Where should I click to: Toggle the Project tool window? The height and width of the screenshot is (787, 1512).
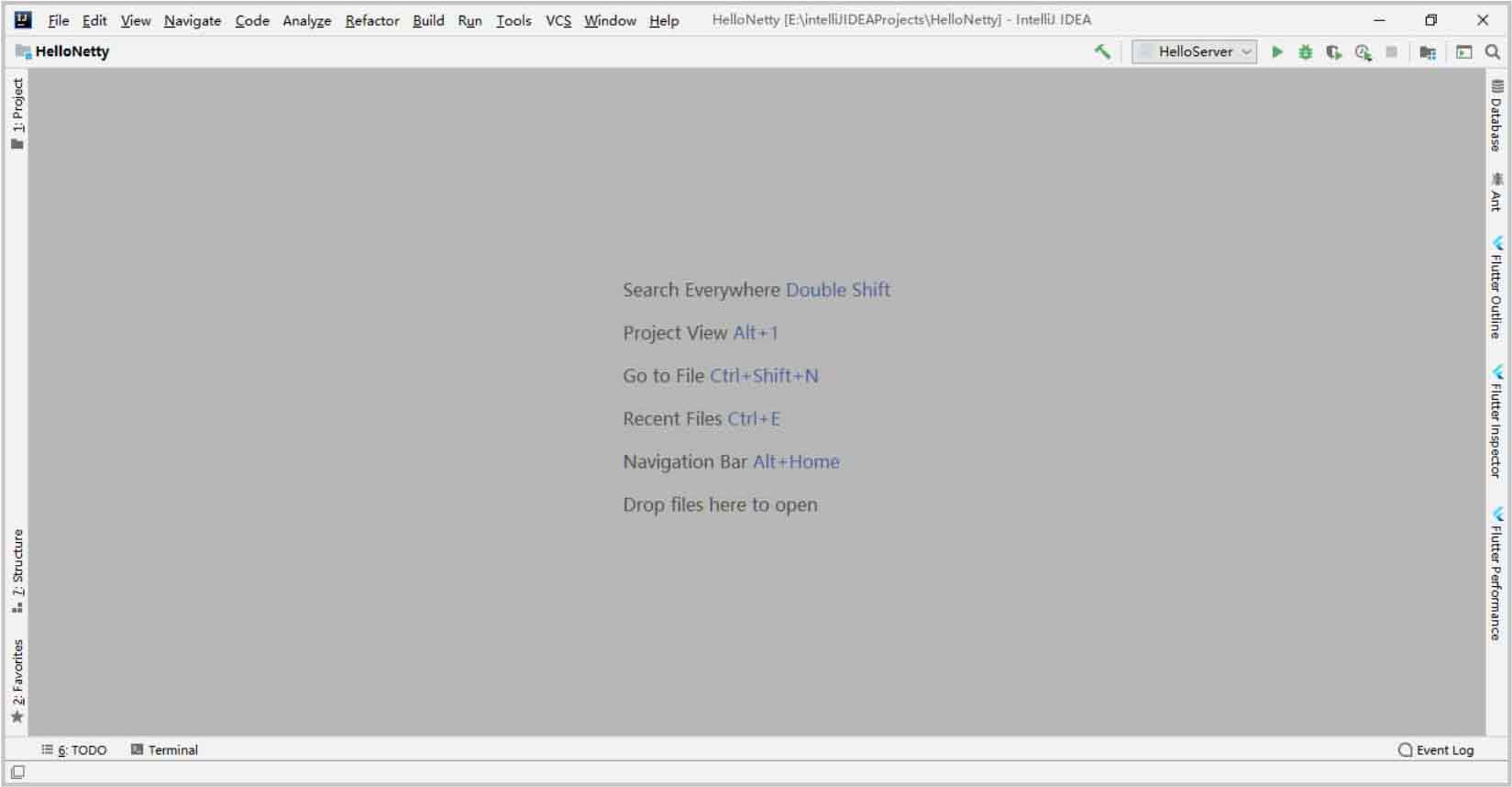(17, 113)
